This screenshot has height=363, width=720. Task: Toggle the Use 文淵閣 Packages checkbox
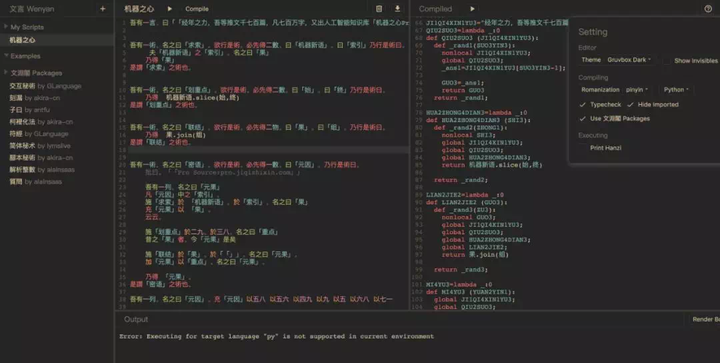pos(583,118)
